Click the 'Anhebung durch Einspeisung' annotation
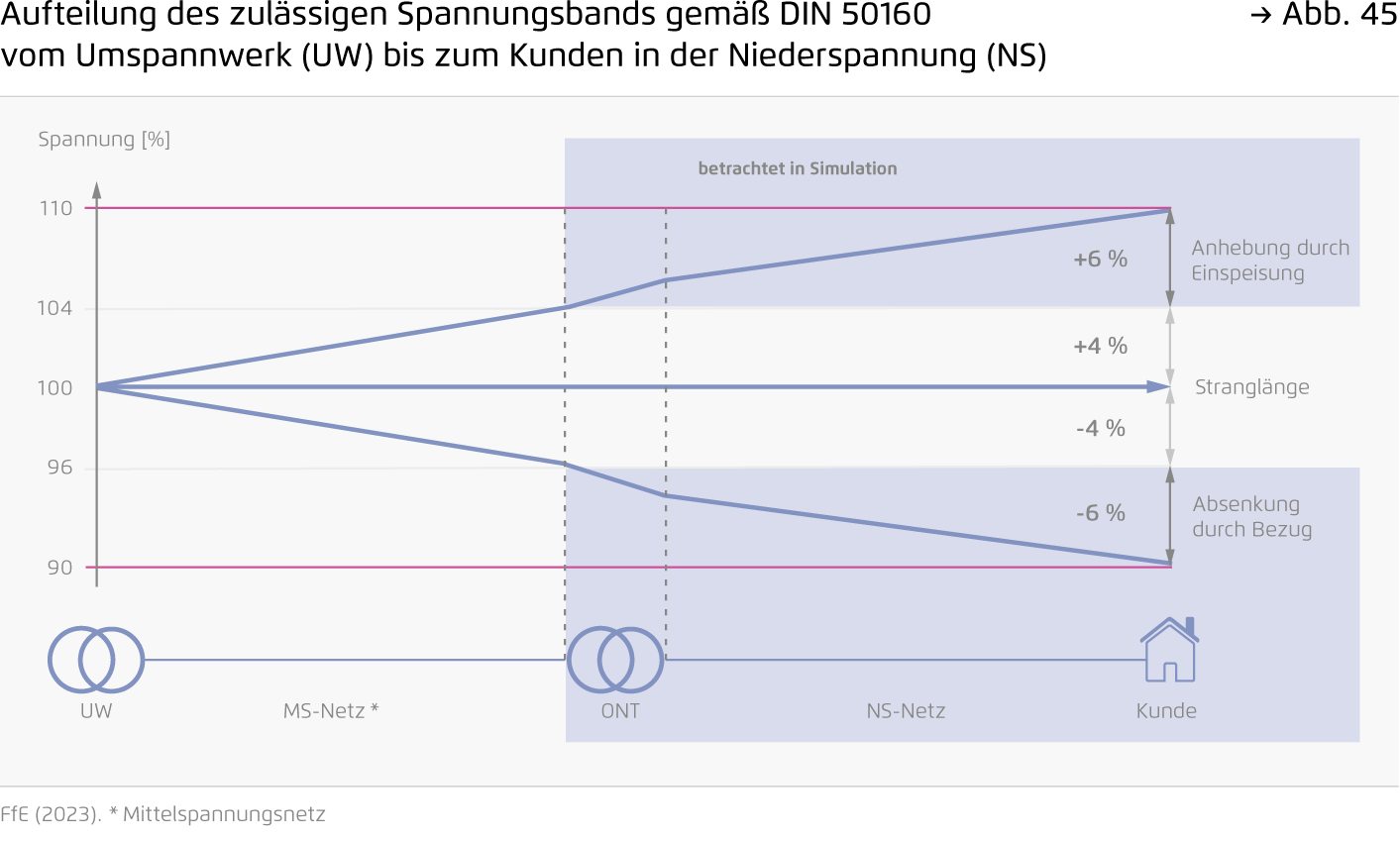The height and width of the screenshot is (841, 1400). (1270, 261)
